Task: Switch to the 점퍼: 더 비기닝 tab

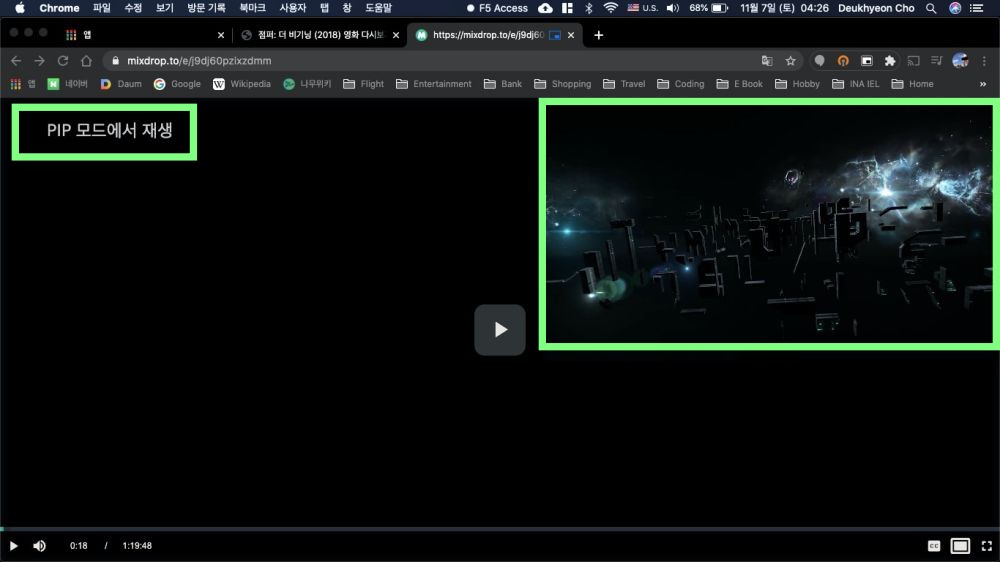Action: pos(320,34)
